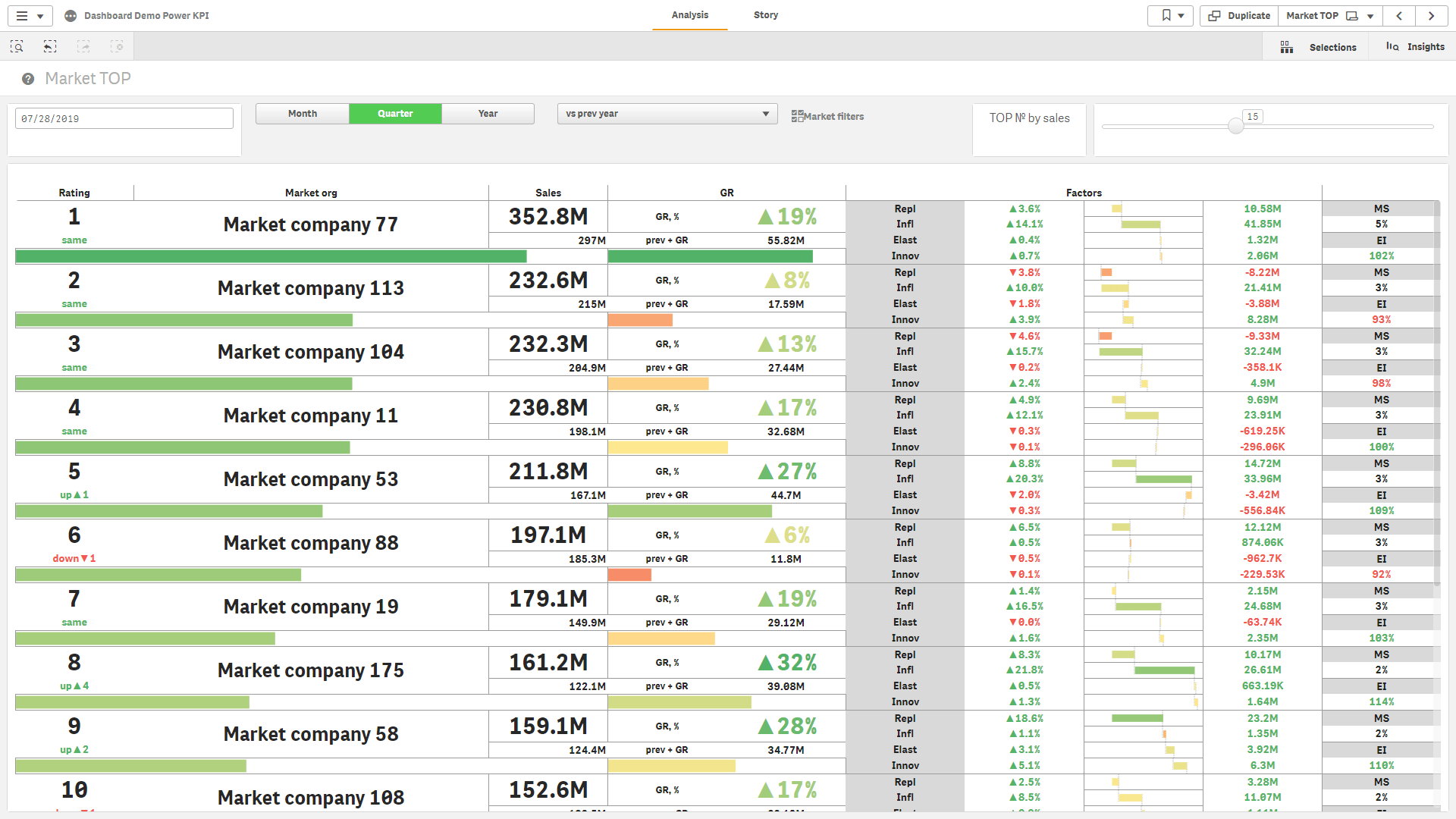Switch to the Story tab
The image size is (1456, 819).
pos(765,15)
